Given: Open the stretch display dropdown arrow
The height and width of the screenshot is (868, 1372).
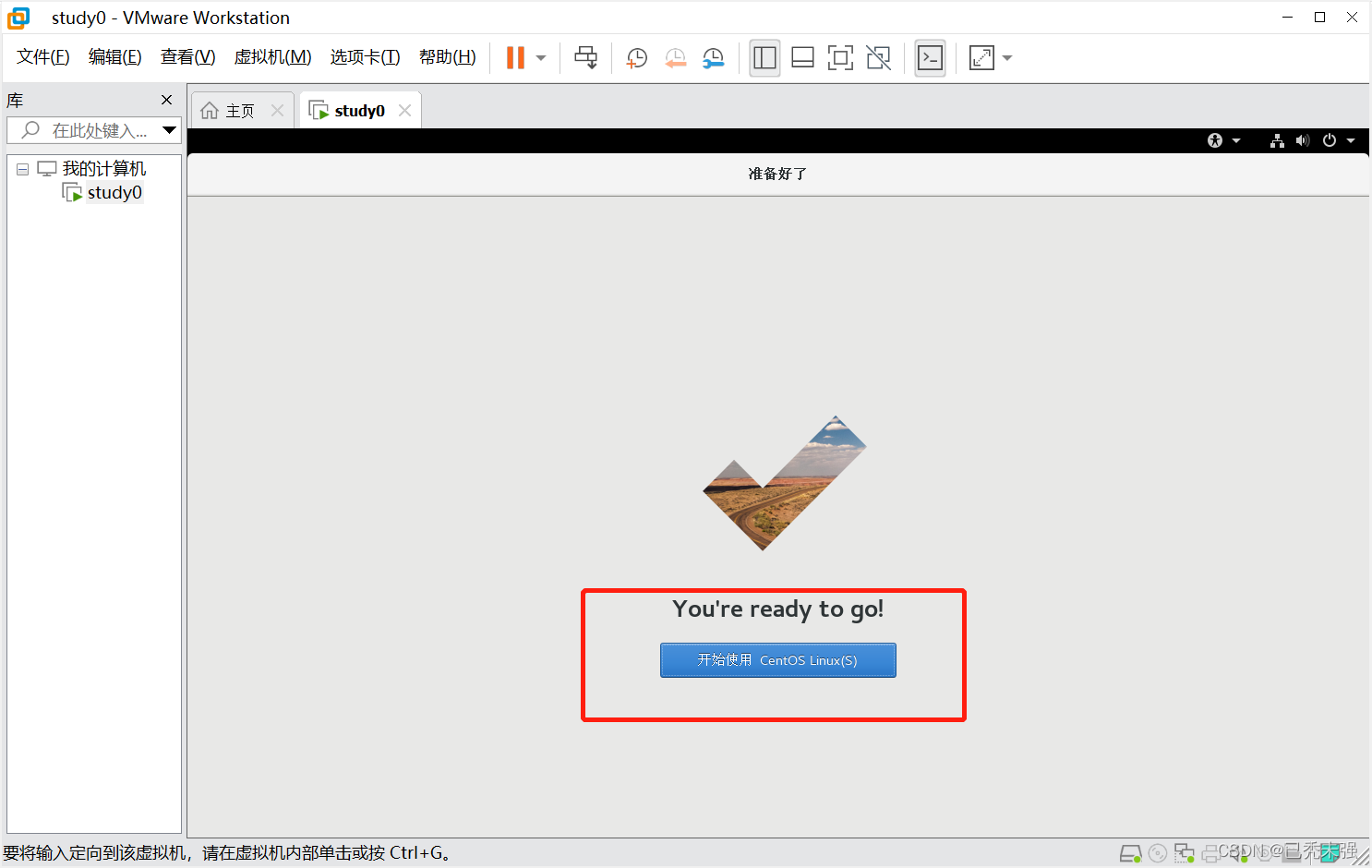Looking at the screenshot, I should 1007,58.
